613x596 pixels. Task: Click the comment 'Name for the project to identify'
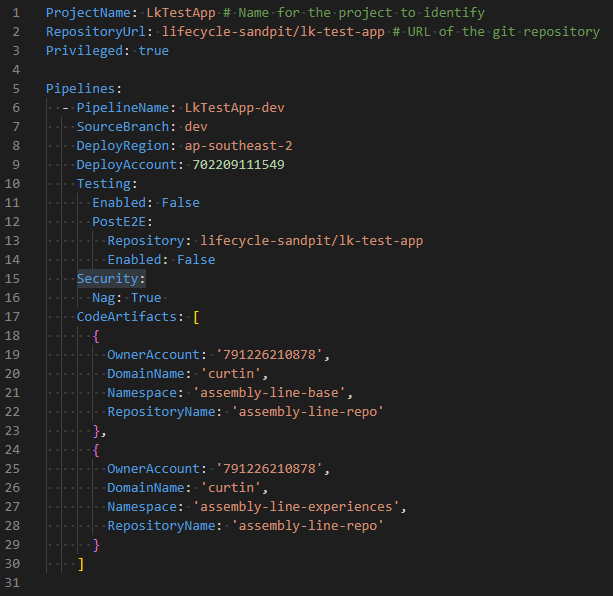354,13
